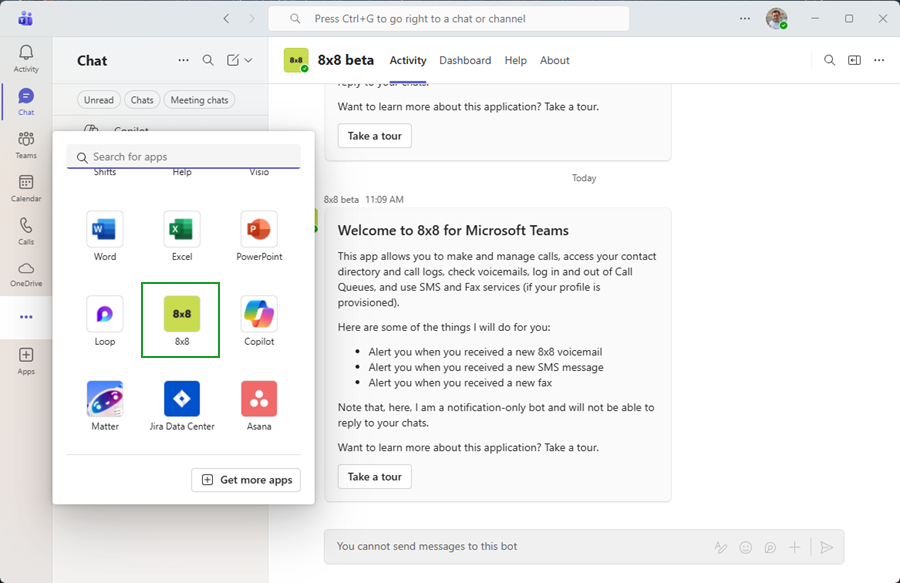Launch the Asana app
The height and width of the screenshot is (583, 900).
(x=259, y=400)
